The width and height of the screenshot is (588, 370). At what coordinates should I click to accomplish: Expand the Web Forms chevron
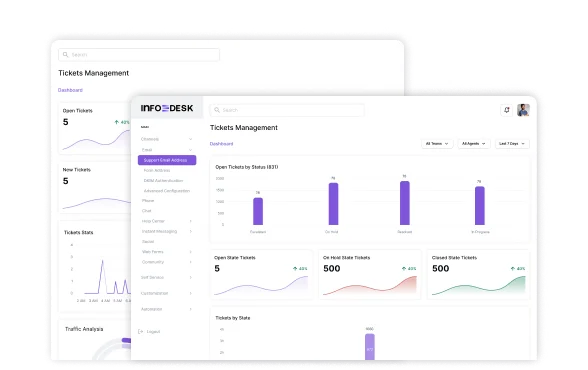[x=190, y=252]
